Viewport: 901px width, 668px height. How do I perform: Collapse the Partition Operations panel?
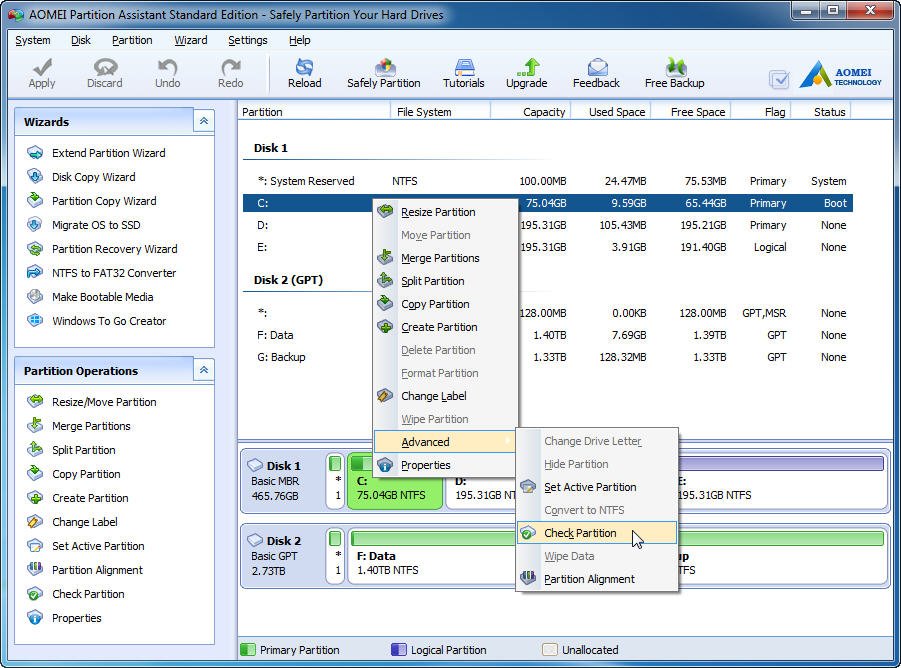(204, 370)
